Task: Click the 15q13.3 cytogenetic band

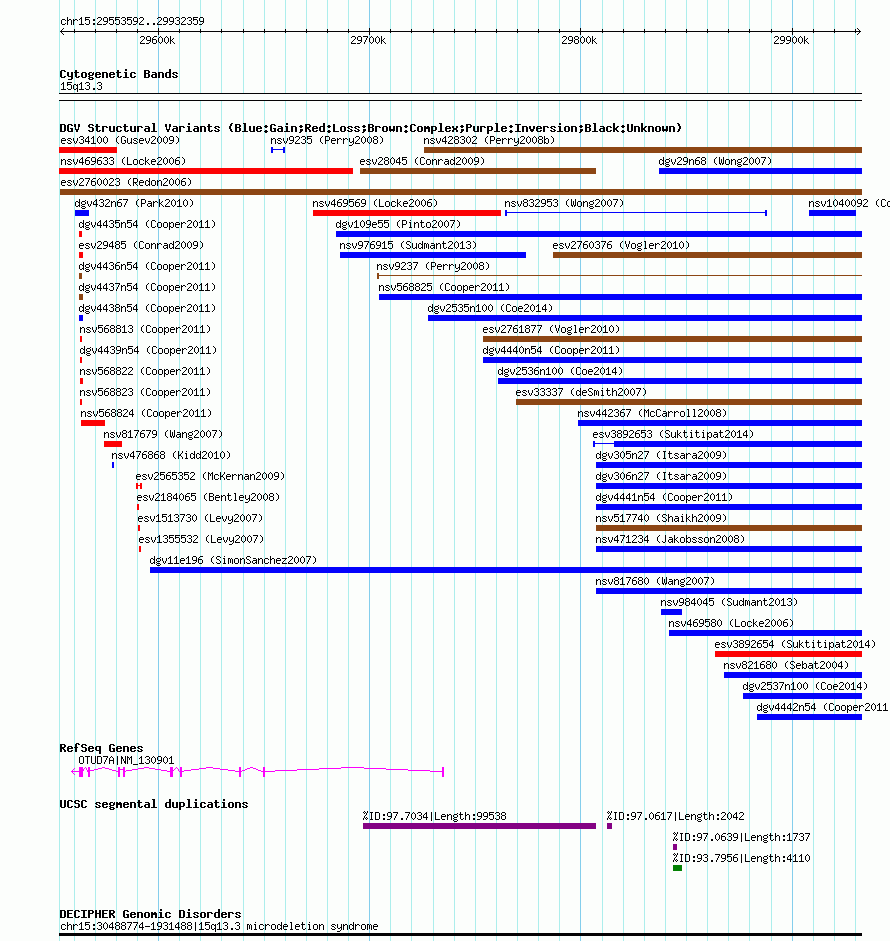Action: [460, 97]
